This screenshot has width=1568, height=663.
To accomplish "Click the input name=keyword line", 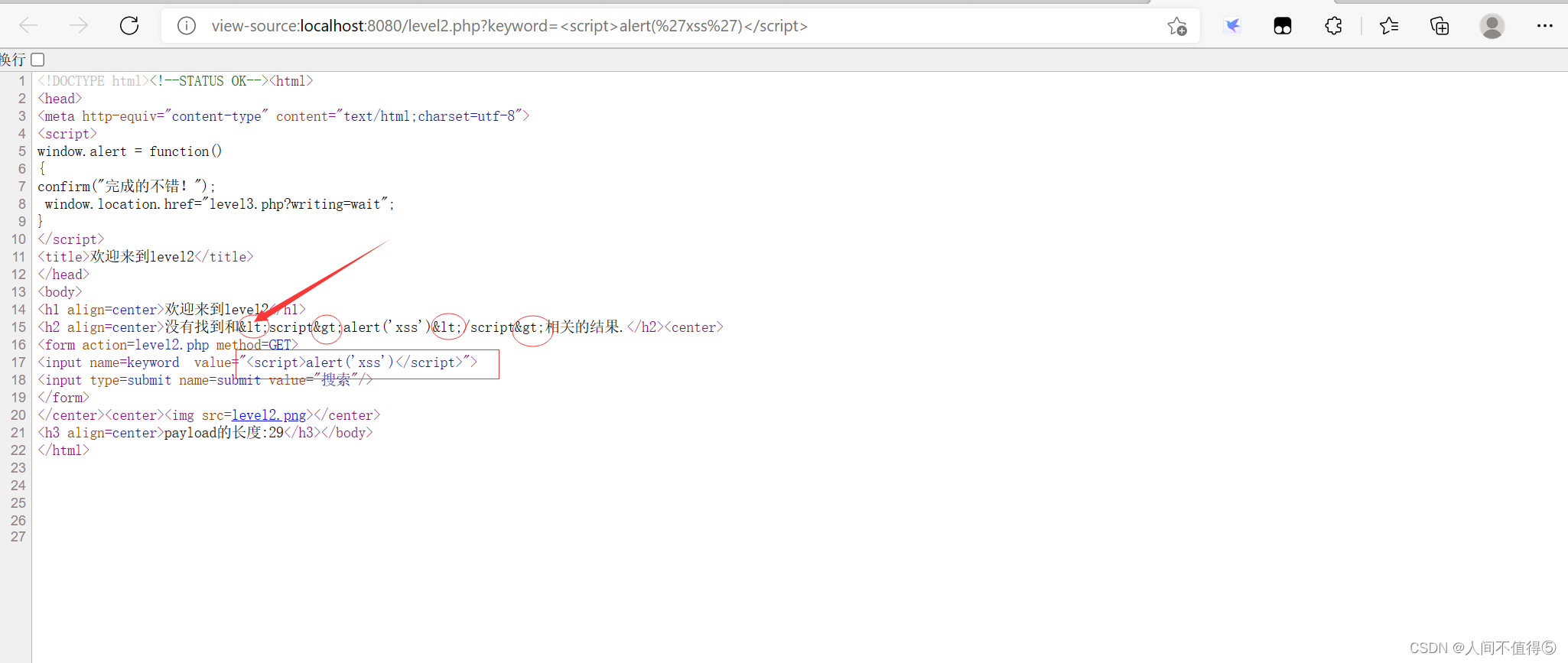I will [257, 362].
